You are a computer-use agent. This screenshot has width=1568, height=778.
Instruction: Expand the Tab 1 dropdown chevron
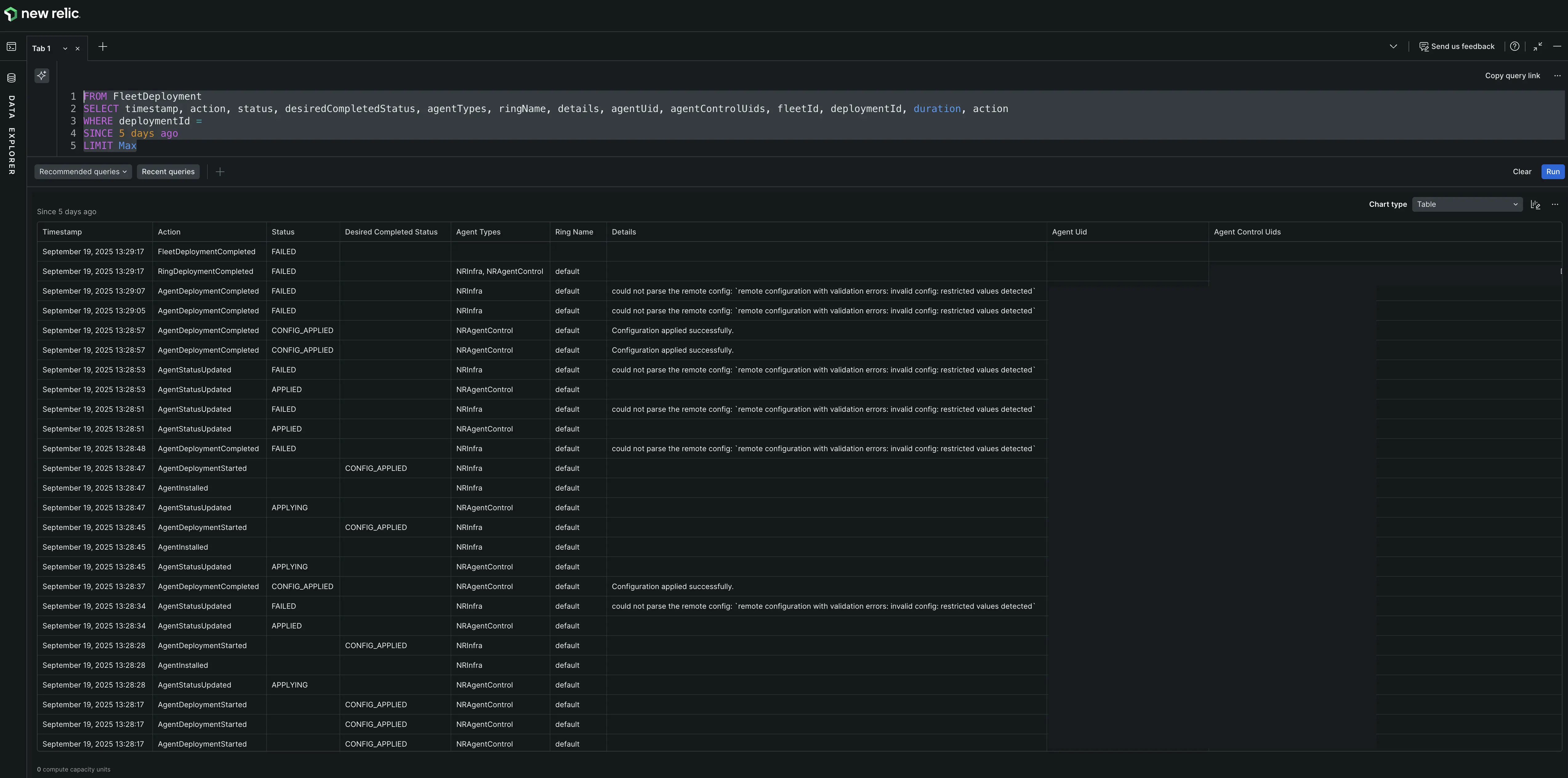(x=65, y=48)
